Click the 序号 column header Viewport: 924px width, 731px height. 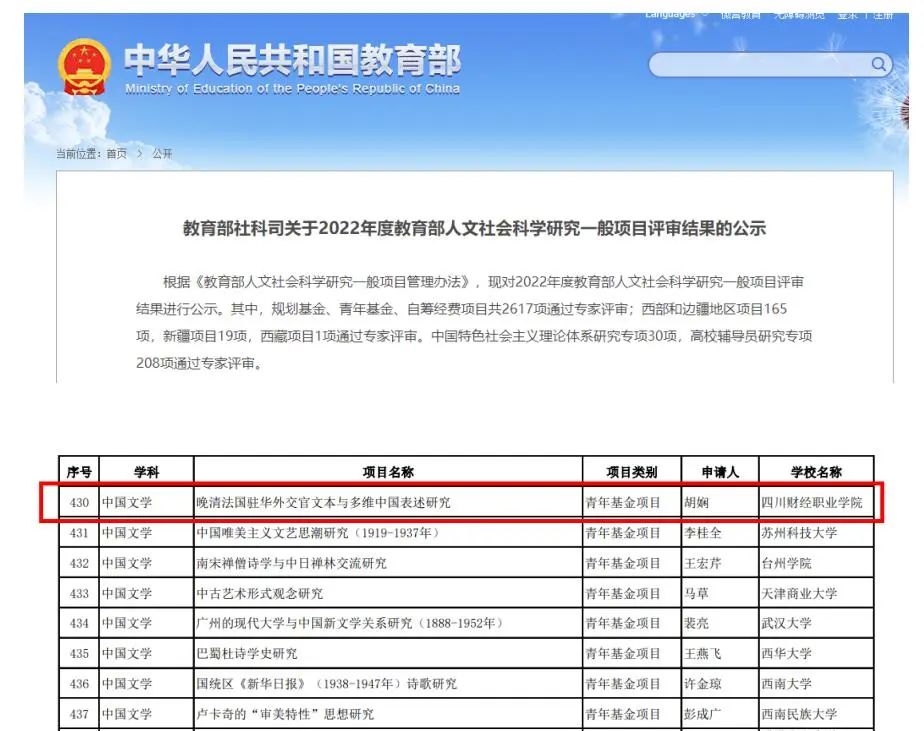coord(79,472)
